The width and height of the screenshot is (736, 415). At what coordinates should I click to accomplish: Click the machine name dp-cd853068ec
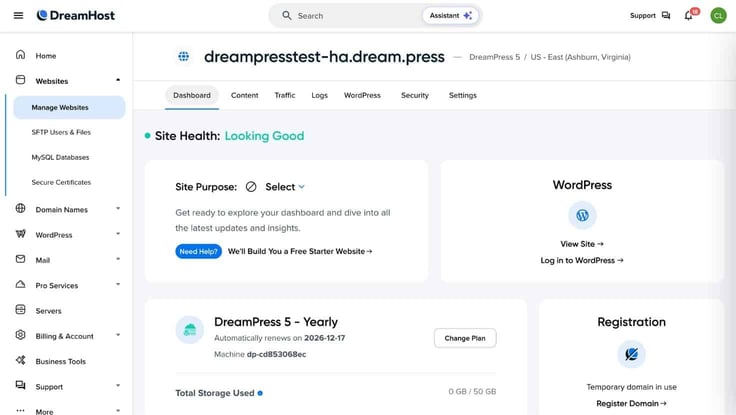[x=276, y=354]
